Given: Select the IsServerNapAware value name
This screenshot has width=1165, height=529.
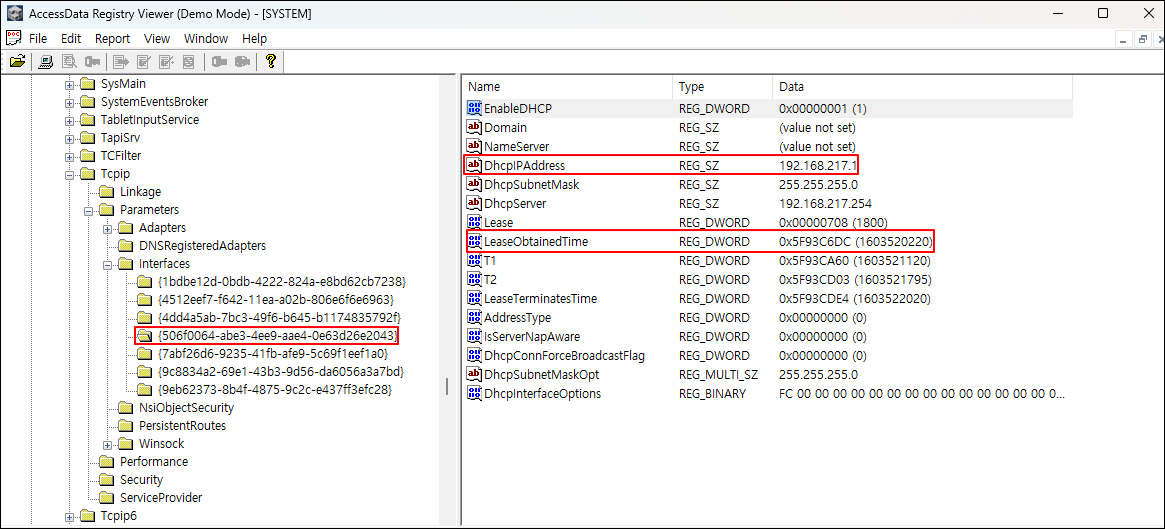Looking at the screenshot, I should pyautogui.click(x=532, y=336).
